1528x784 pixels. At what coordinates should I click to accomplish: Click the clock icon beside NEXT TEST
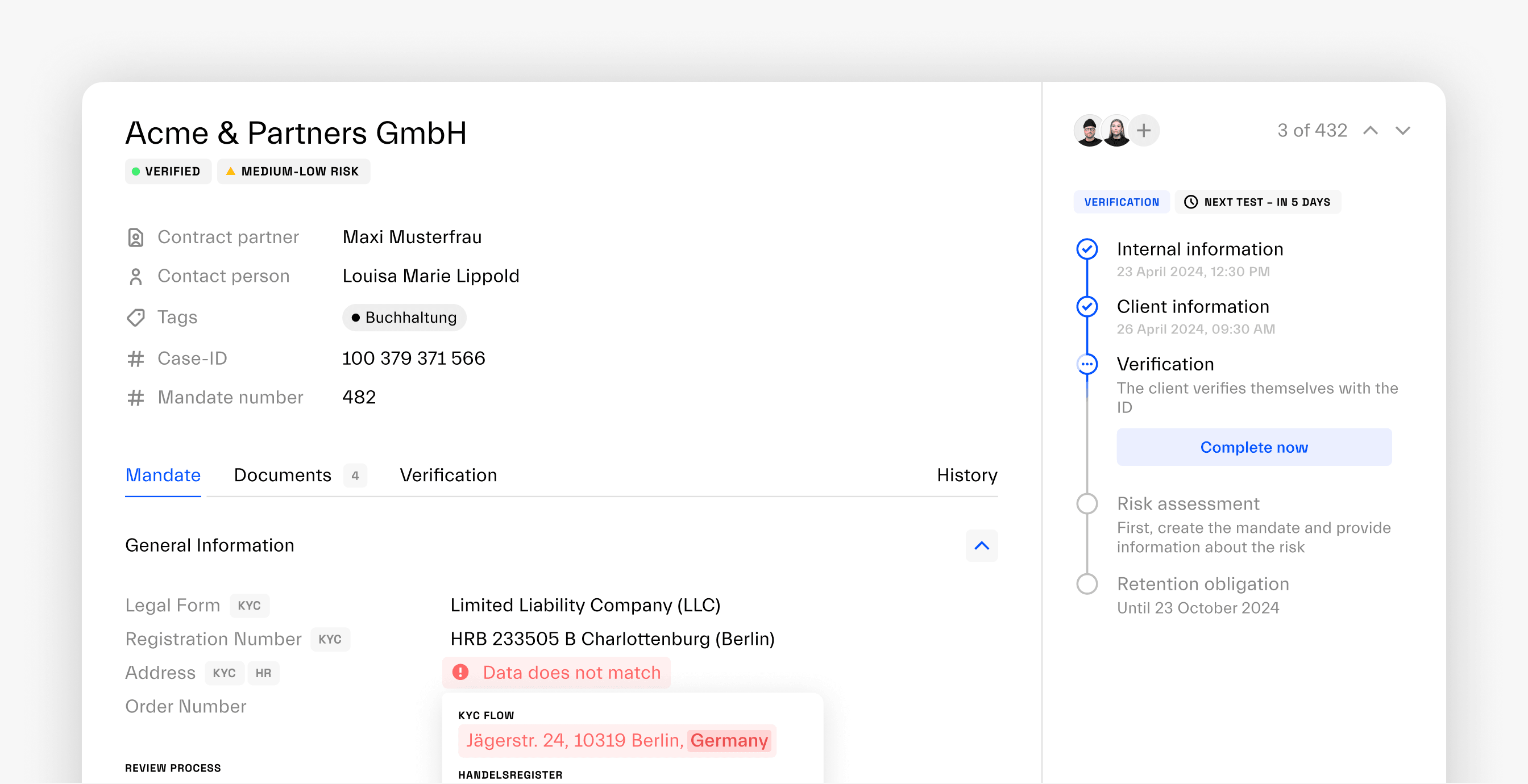pos(1190,202)
